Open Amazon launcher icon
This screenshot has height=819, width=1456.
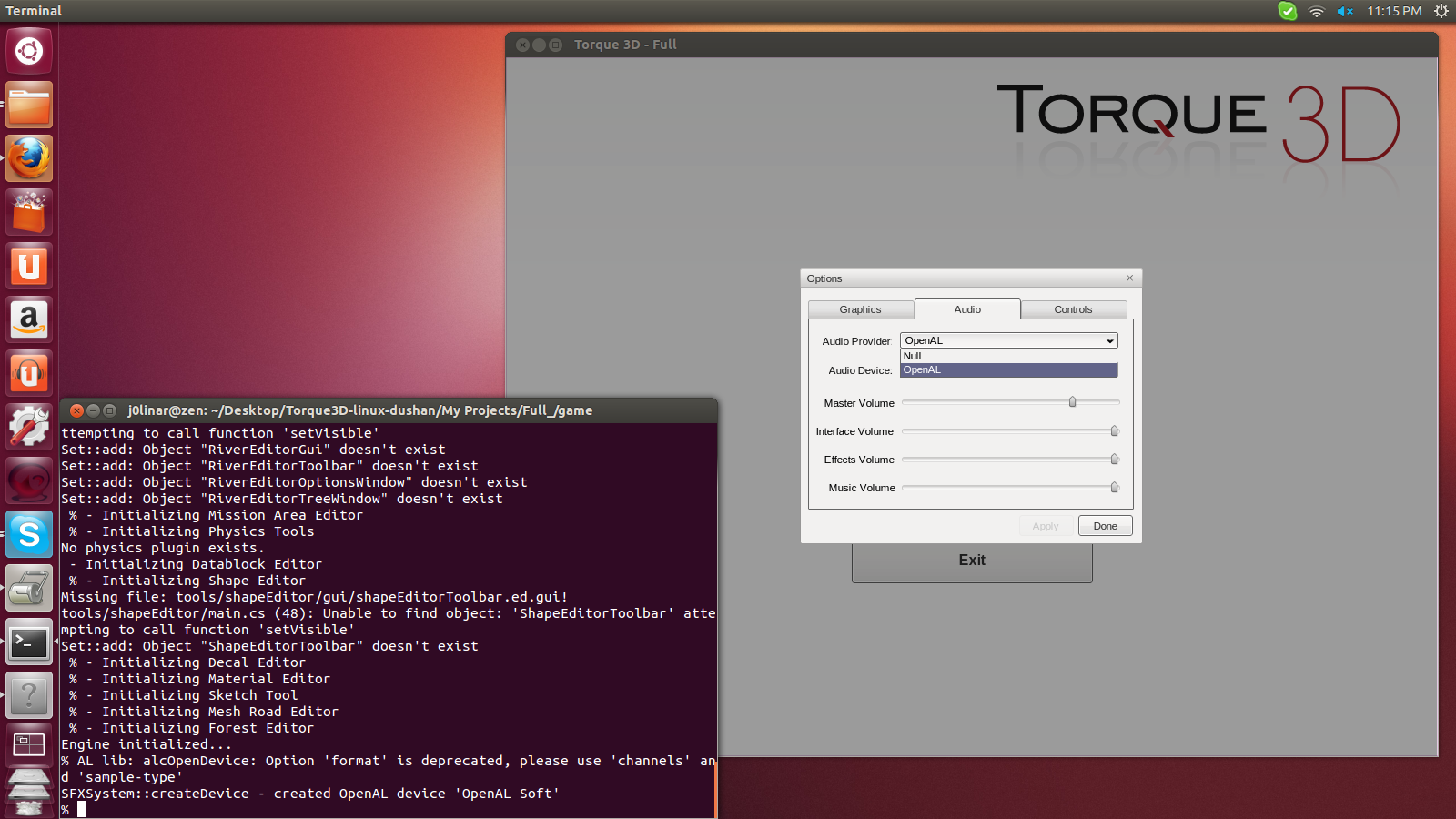[29, 319]
